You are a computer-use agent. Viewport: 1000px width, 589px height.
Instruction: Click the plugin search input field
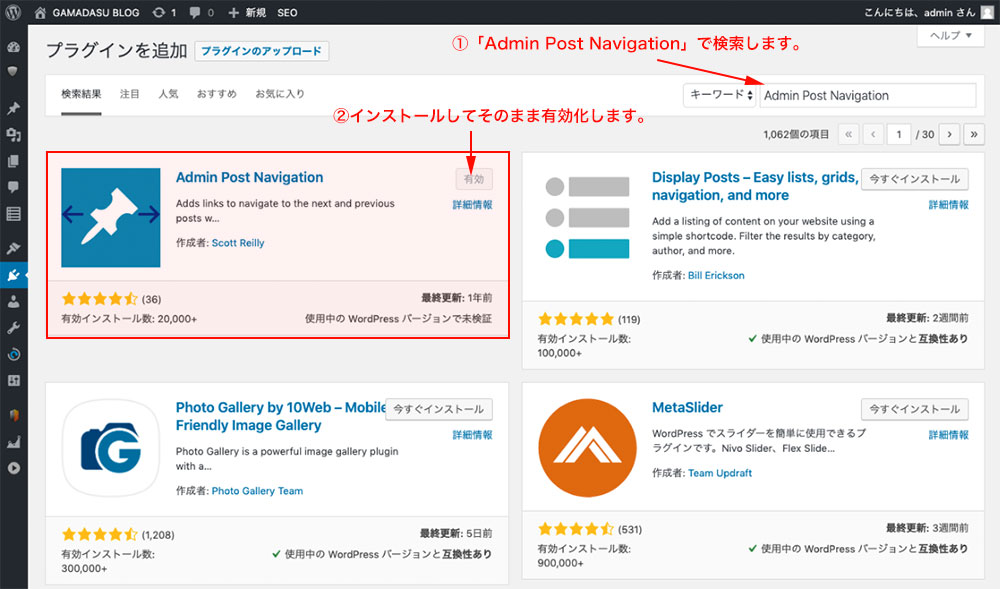point(867,95)
